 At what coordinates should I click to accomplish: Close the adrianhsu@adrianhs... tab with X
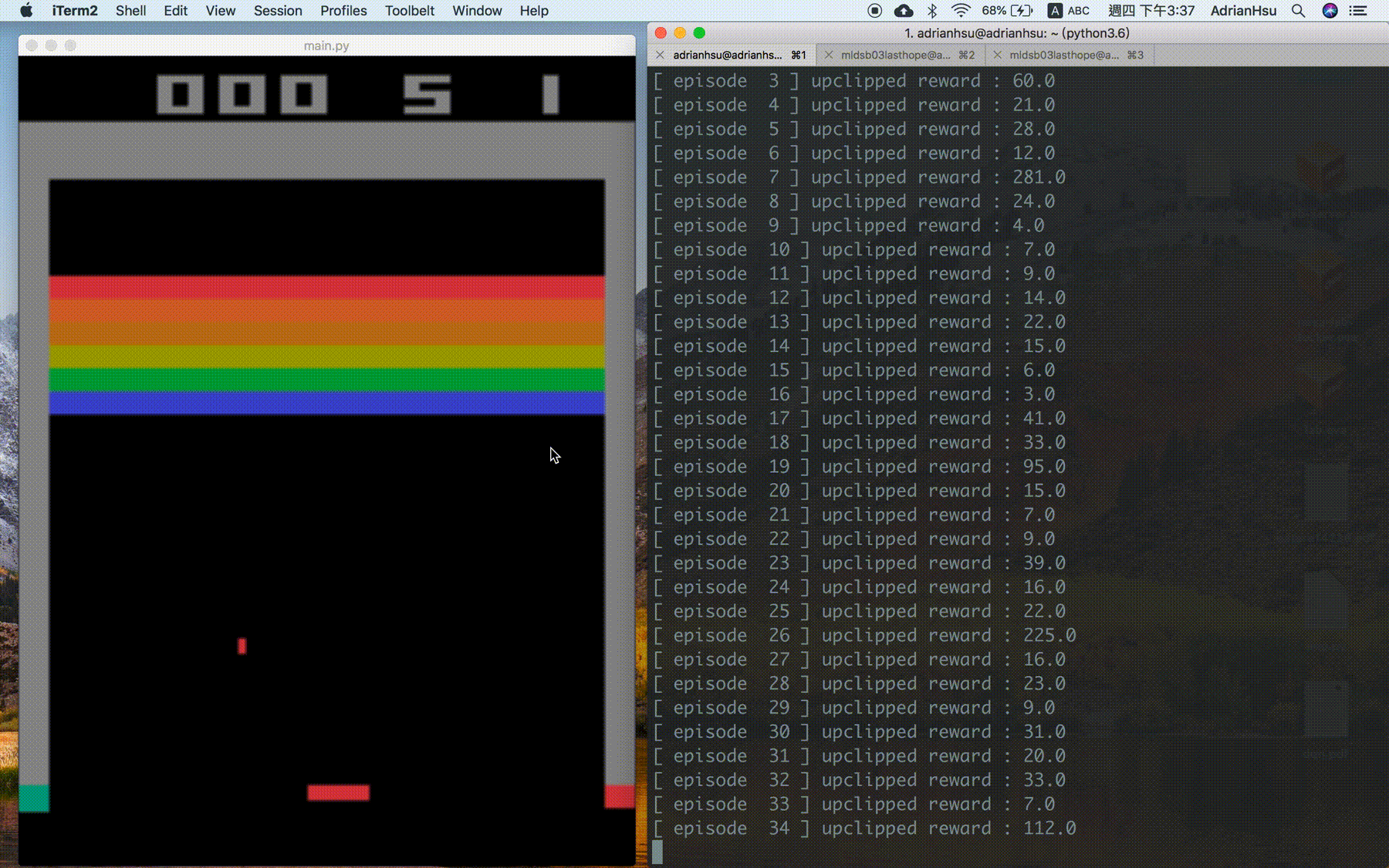pyautogui.click(x=660, y=55)
